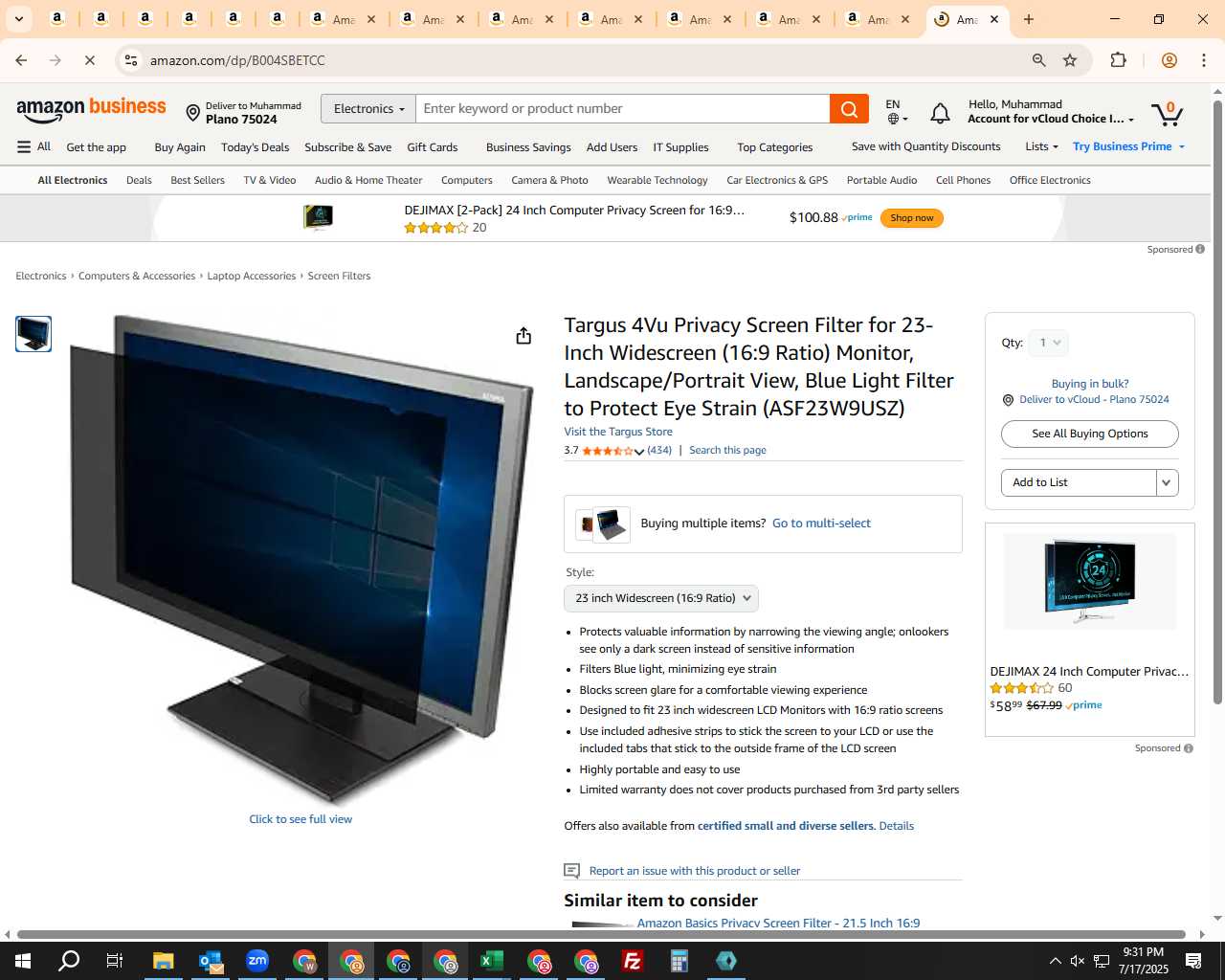The width and height of the screenshot is (1225, 980).
Task: Click the Add to List button
Action: tap(1079, 483)
